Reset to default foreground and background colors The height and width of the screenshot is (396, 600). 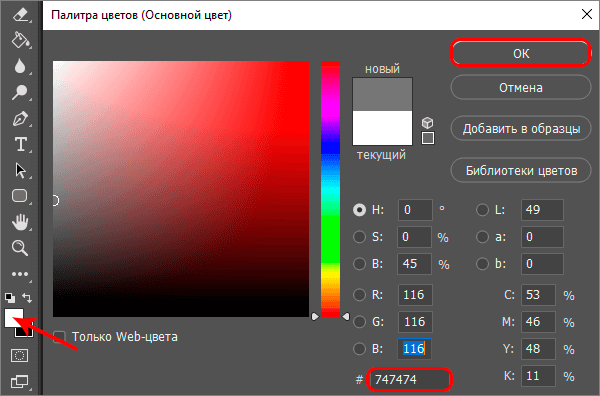[x=10, y=298]
